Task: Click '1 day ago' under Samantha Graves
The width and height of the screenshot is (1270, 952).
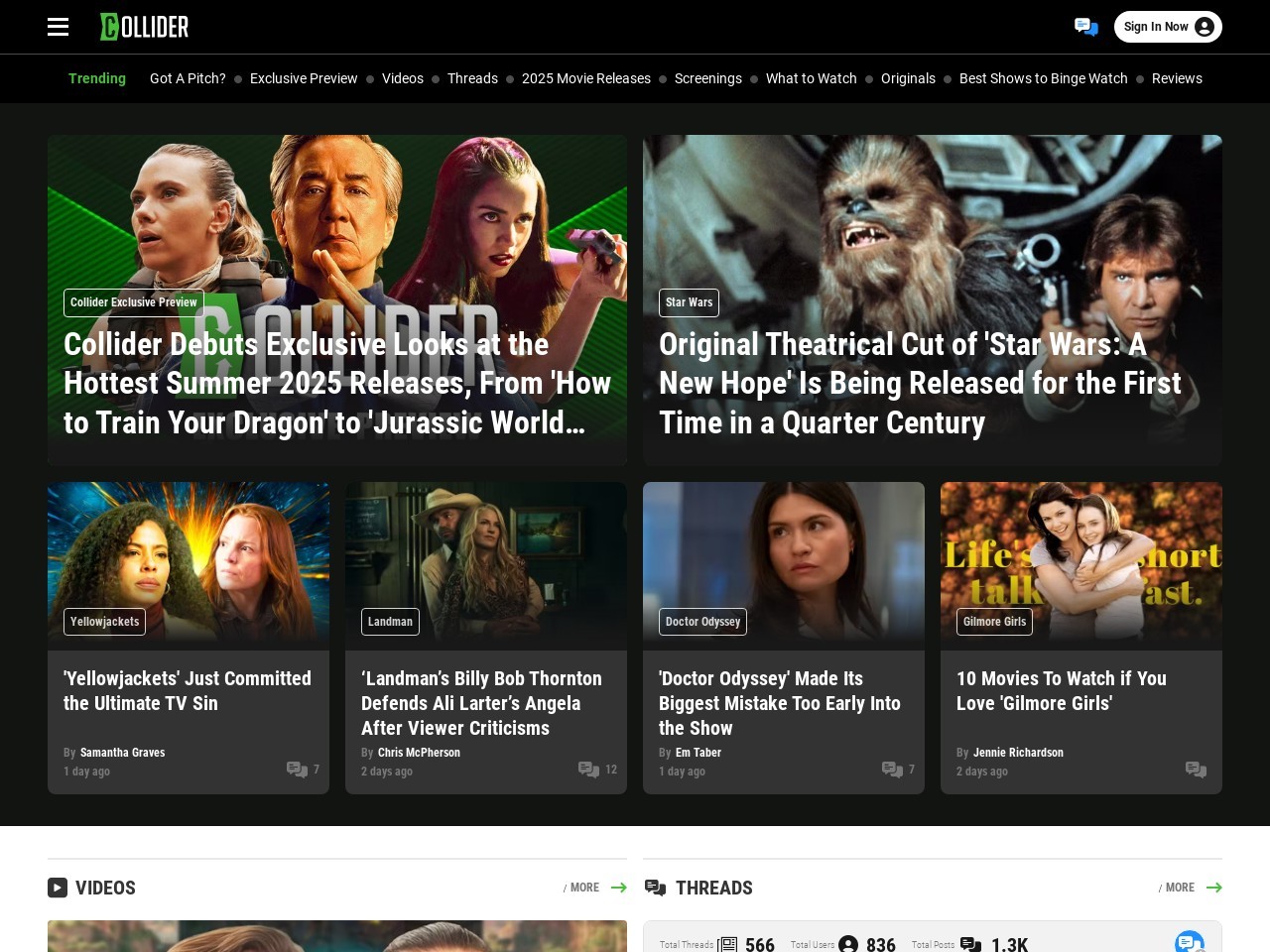Action: point(86,772)
